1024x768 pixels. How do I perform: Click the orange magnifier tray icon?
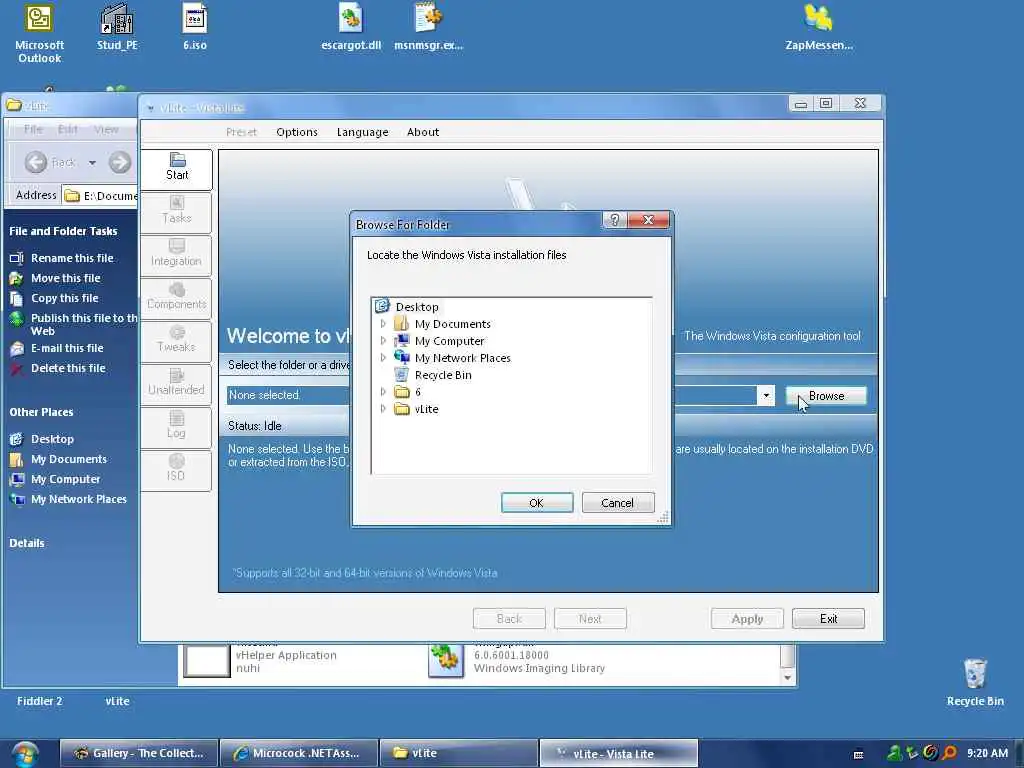point(950,753)
